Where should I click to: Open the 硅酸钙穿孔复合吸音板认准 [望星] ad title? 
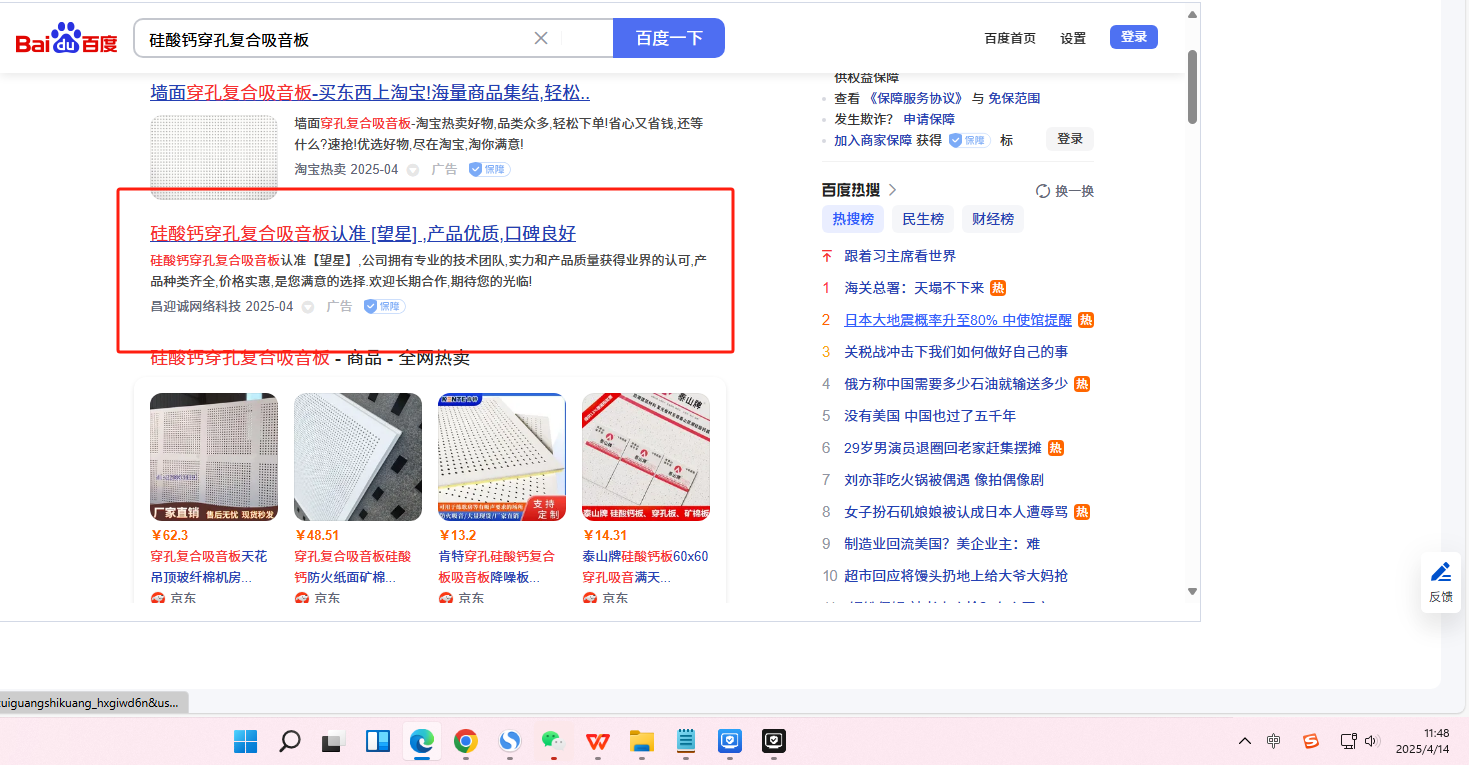pyautogui.click(x=363, y=234)
